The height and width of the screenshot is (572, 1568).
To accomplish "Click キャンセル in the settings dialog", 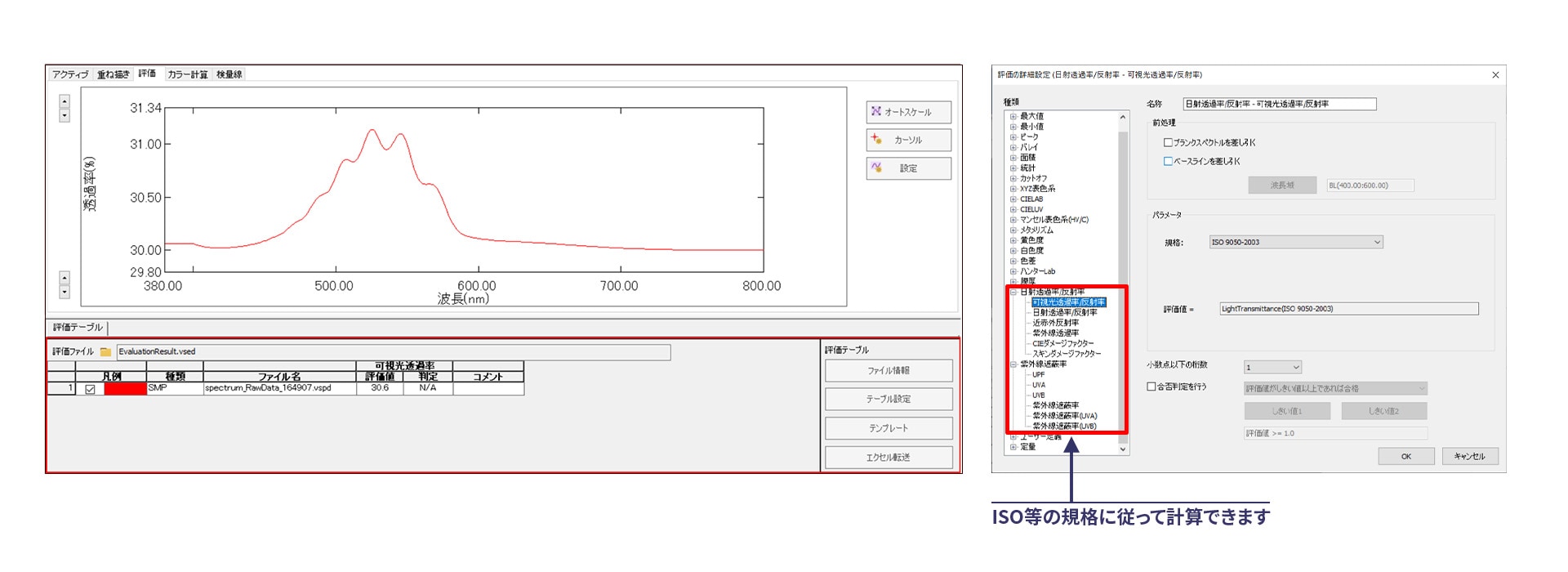I will coord(1470,457).
